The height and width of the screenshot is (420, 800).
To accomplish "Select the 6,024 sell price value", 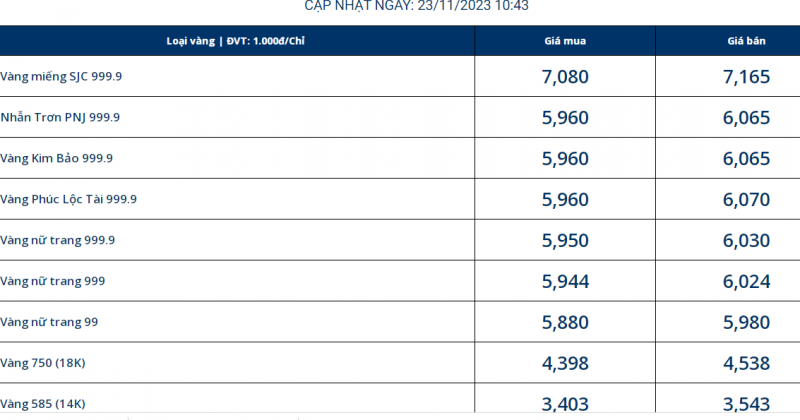I will (x=746, y=281).
